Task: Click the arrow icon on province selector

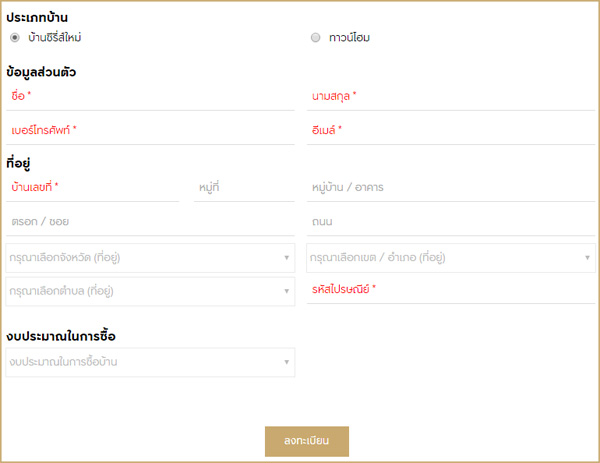Action: [x=287, y=258]
